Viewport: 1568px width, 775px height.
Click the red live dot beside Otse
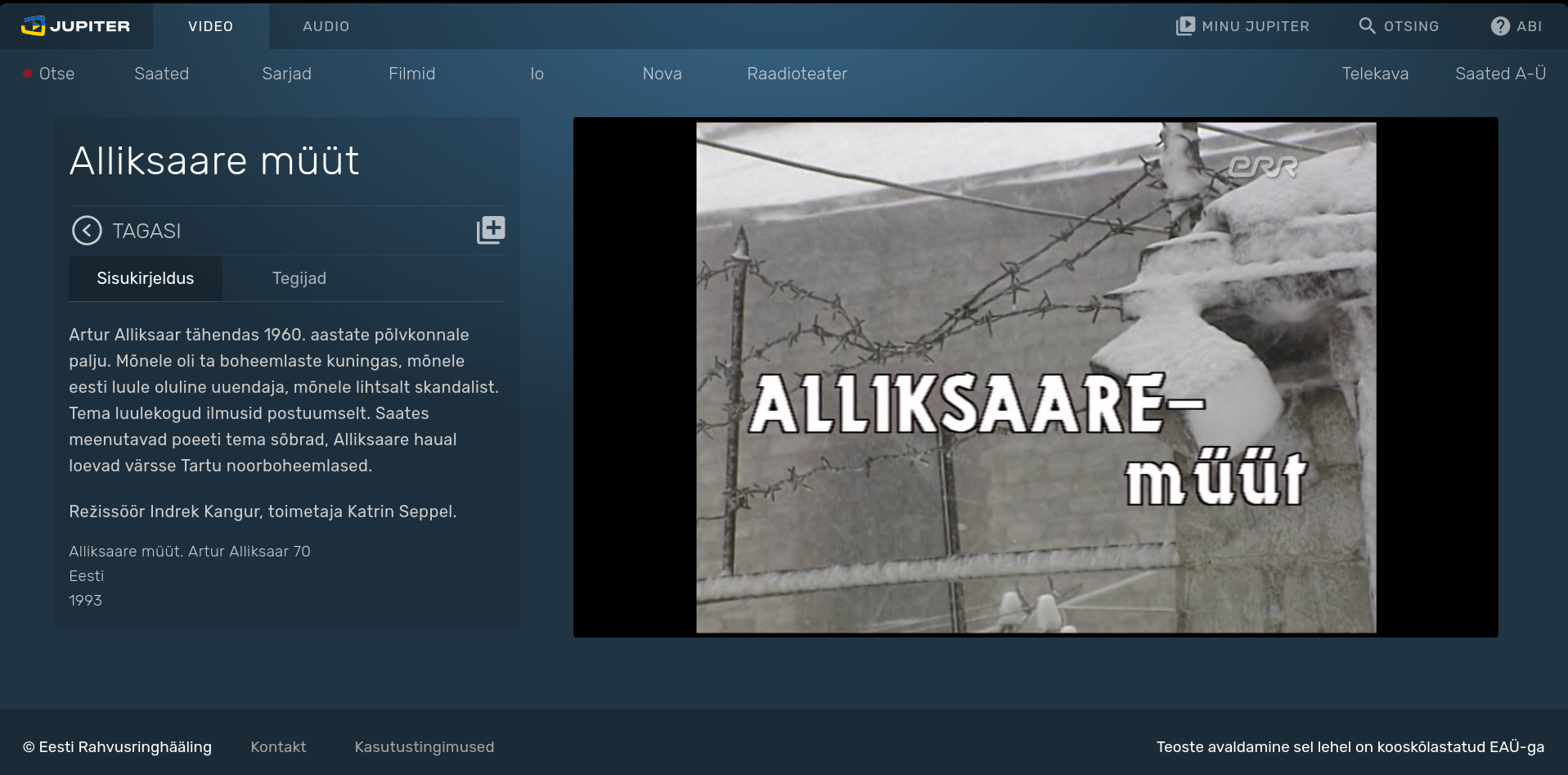tap(27, 74)
